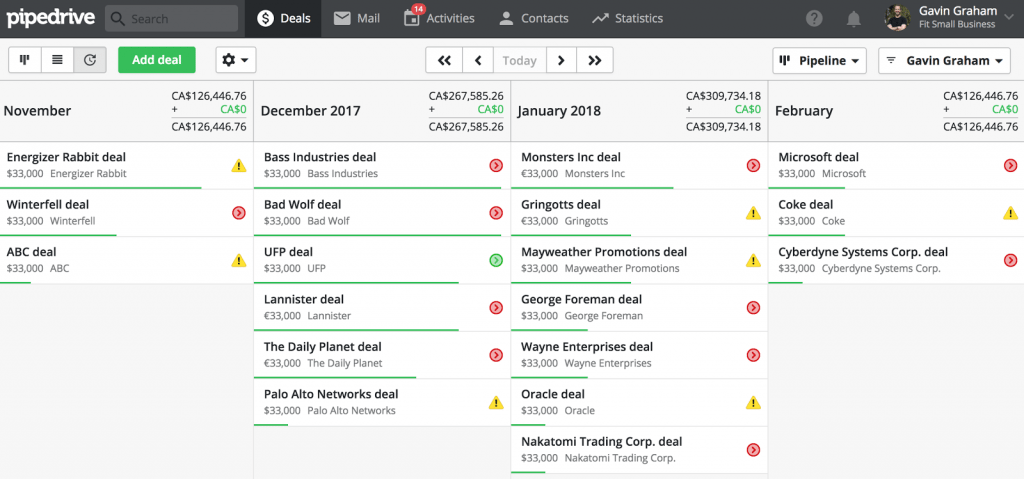Click red arrow icon on The Daily Planet deal

click(496, 355)
